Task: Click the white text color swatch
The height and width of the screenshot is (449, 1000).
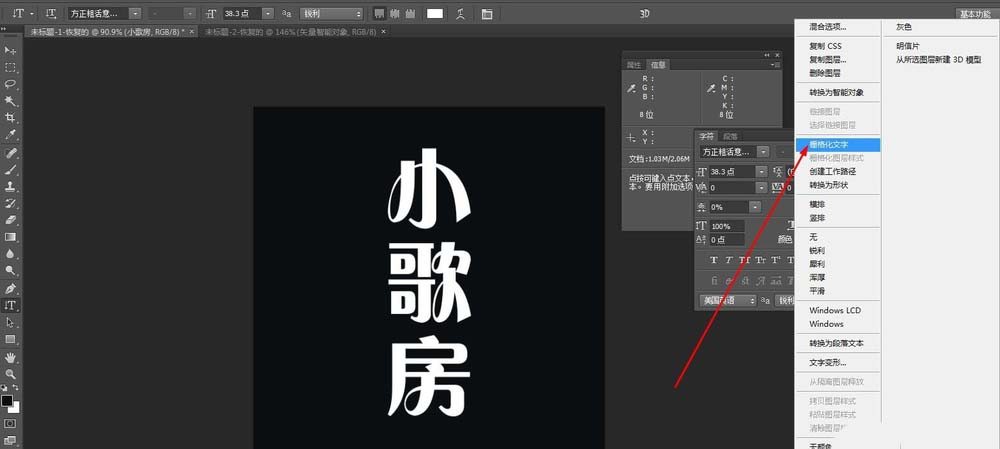Action: point(435,14)
